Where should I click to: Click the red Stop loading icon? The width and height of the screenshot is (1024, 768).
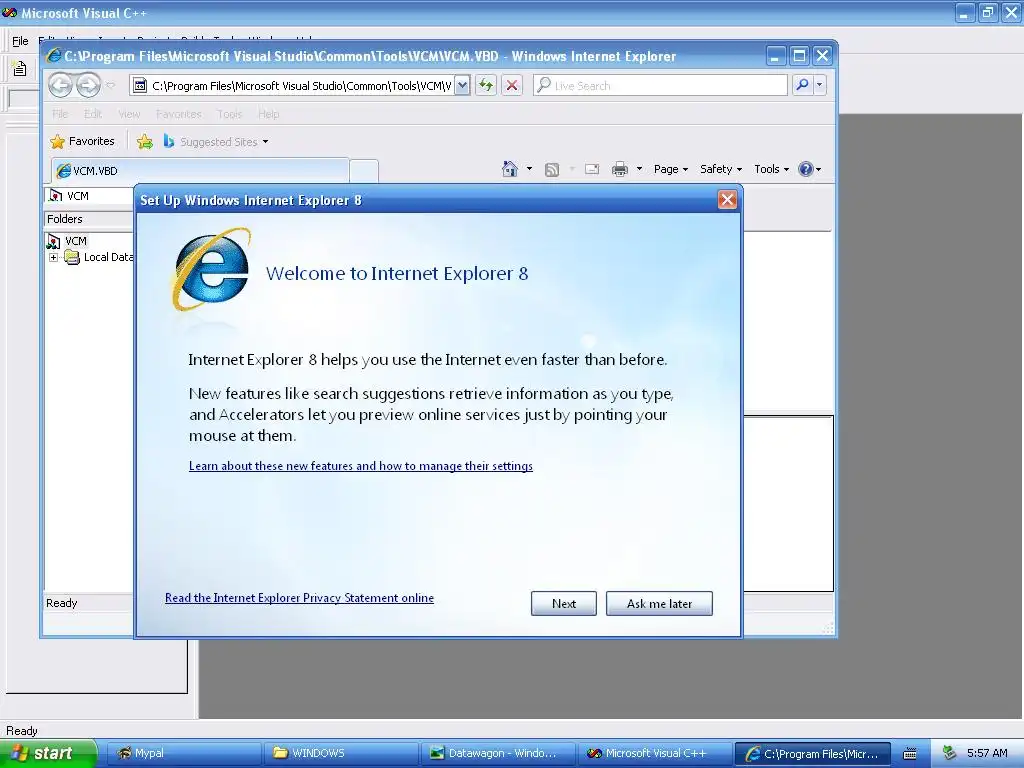tap(512, 85)
